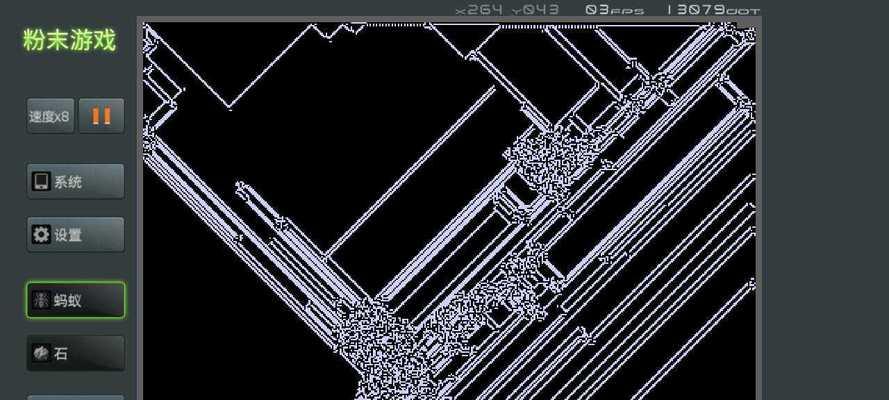Click the gear icon for 设置
Viewport: 889px width, 400px height.
tap(41, 235)
